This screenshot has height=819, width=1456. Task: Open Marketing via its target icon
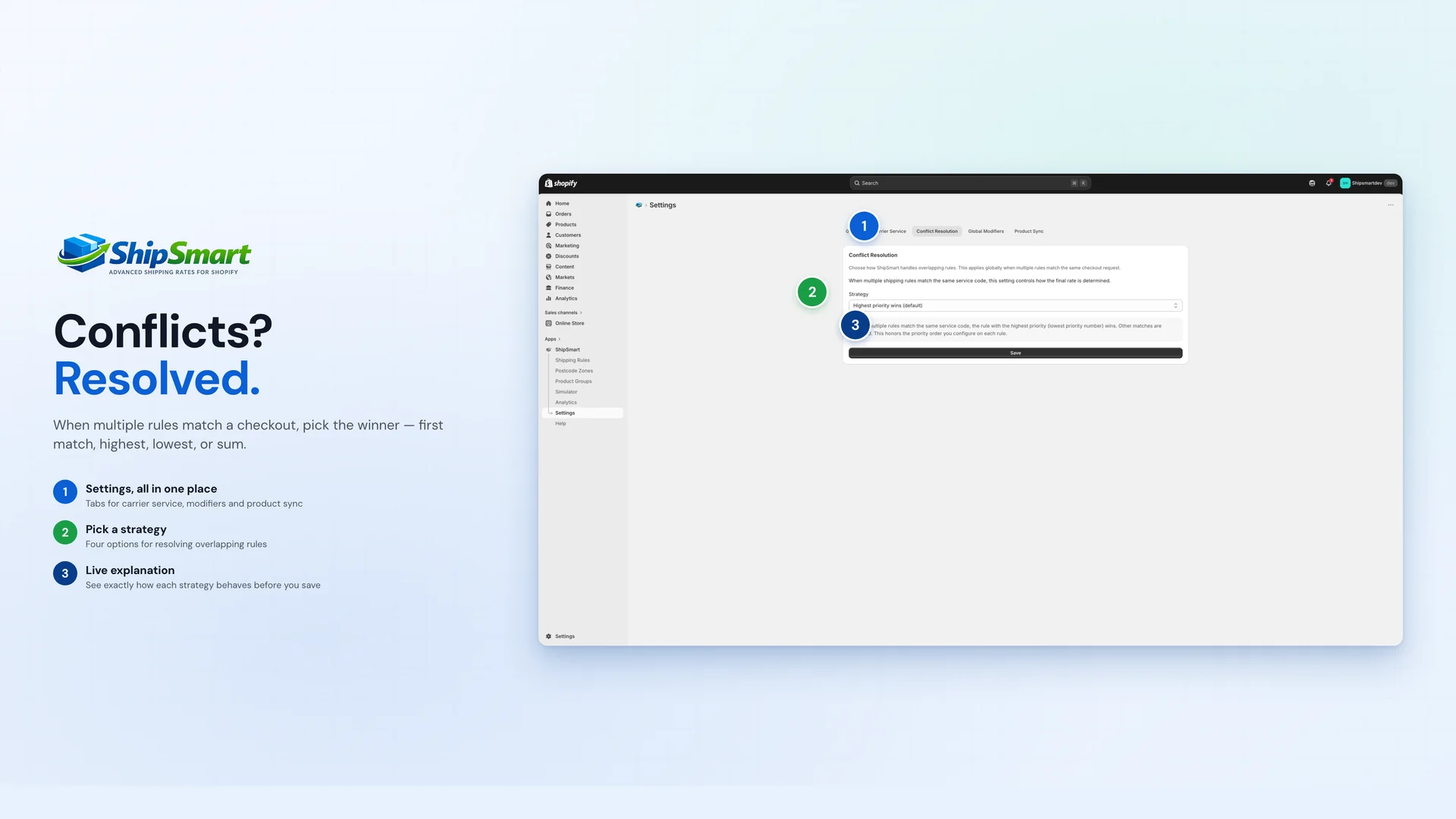(548, 246)
